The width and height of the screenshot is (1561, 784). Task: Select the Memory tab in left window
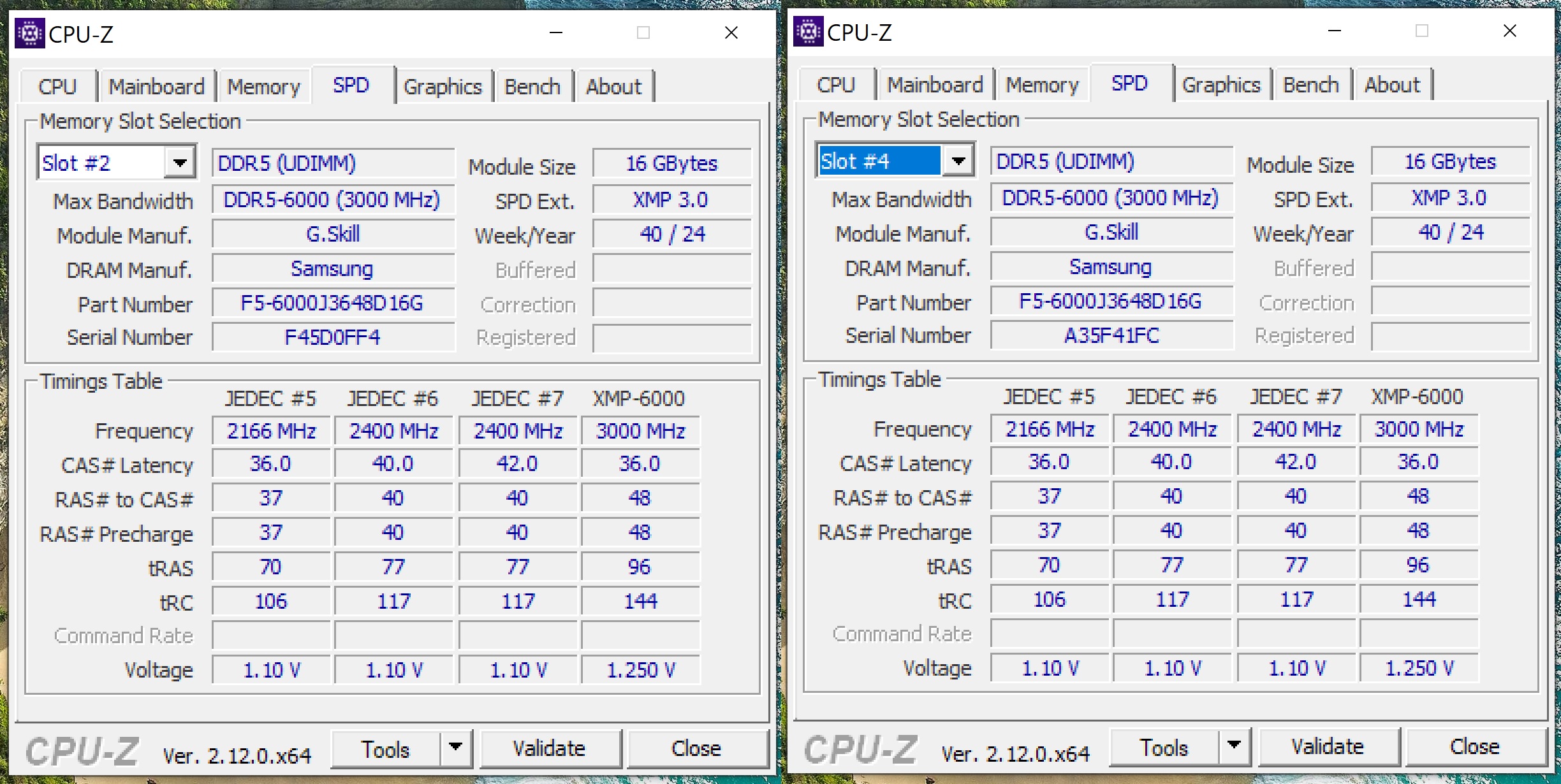click(x=264, y=87)
